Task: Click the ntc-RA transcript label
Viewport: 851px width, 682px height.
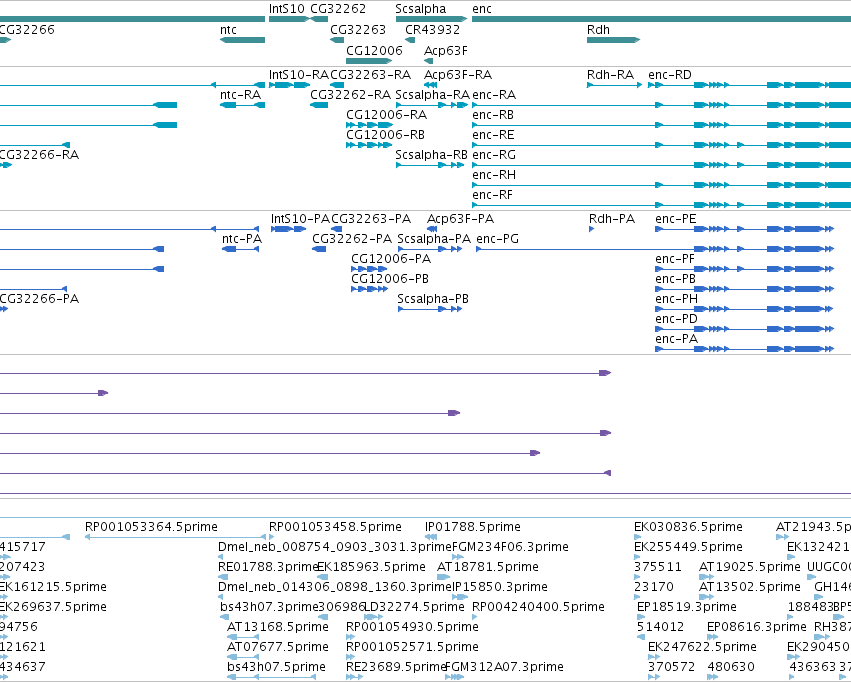Action: click(x=240, y=94)
